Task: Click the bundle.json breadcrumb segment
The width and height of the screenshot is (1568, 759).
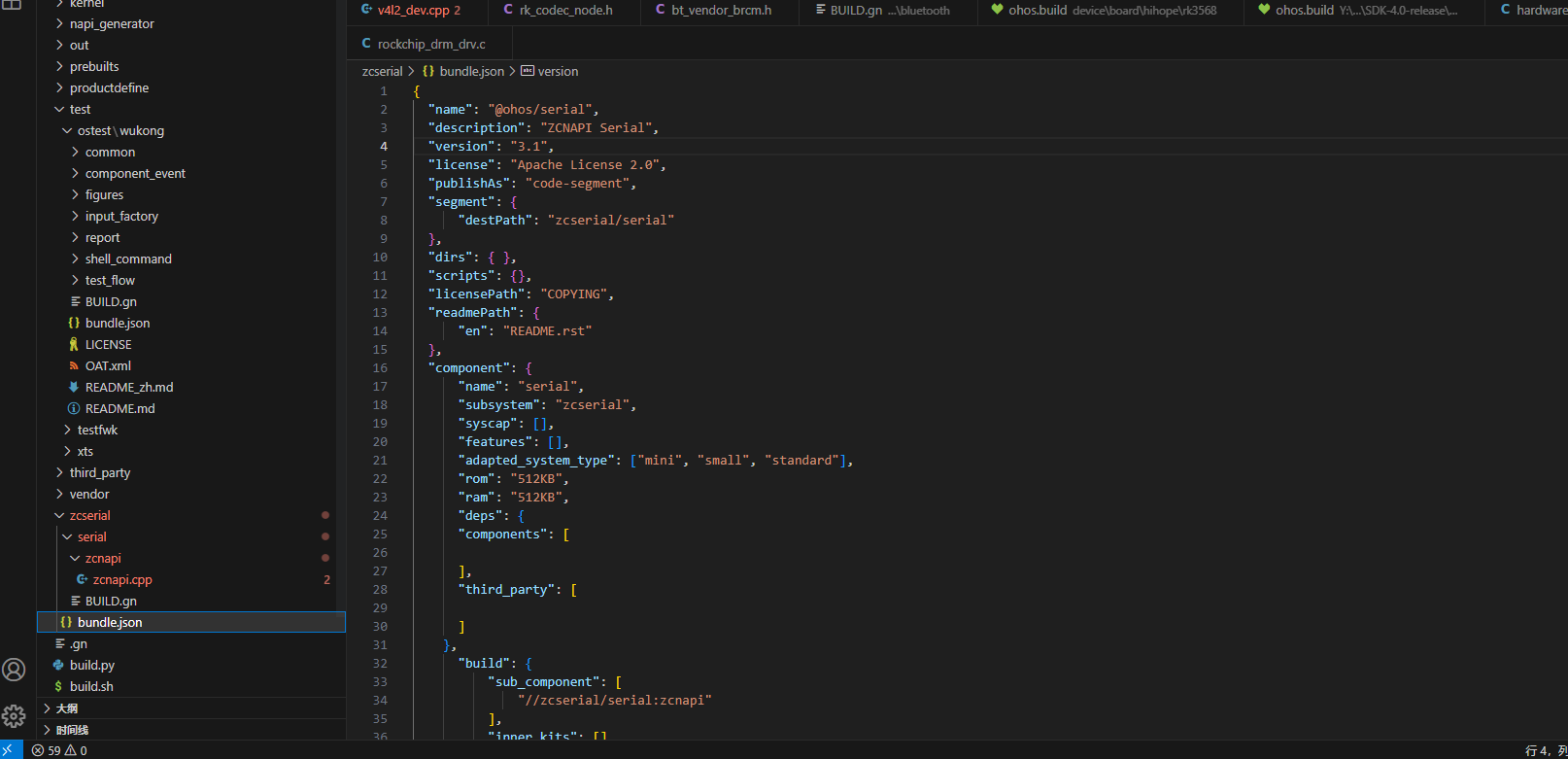Action: coord(471,71)
